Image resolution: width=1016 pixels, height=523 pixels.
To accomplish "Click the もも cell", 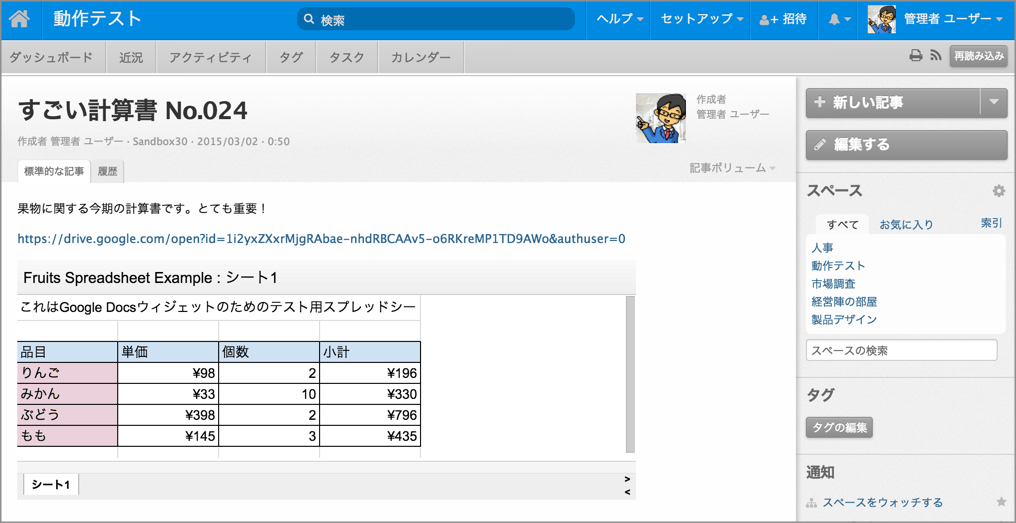I will pos(67,436).
